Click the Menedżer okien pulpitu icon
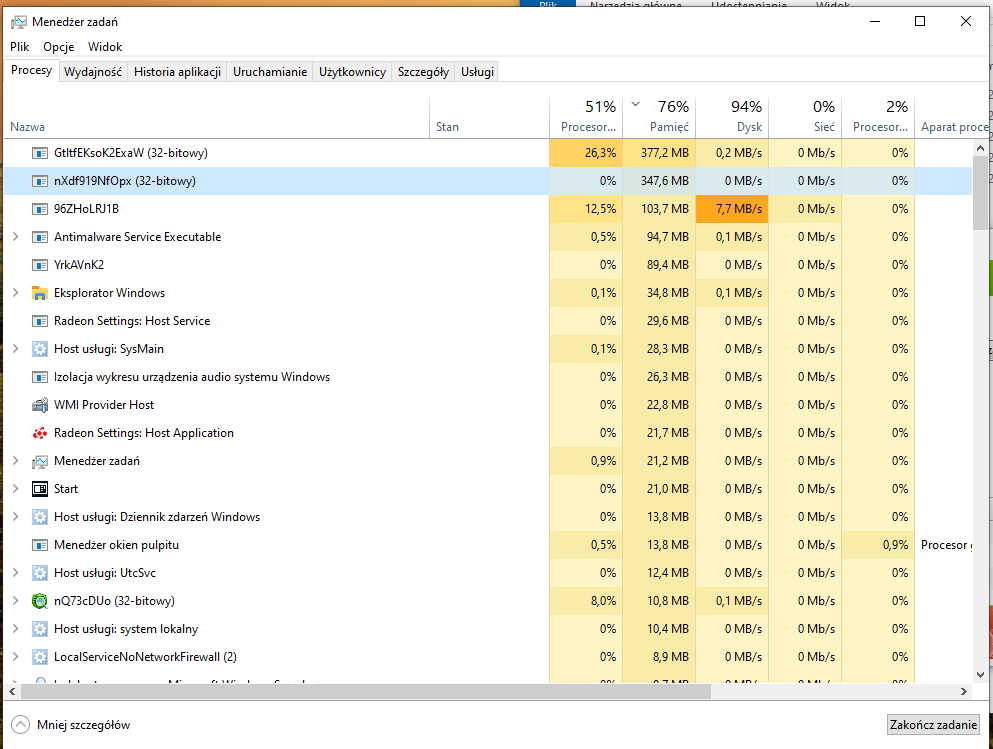The height and width of the screenshot is (749, 993). pyautogui.click(x=40, y=545)
